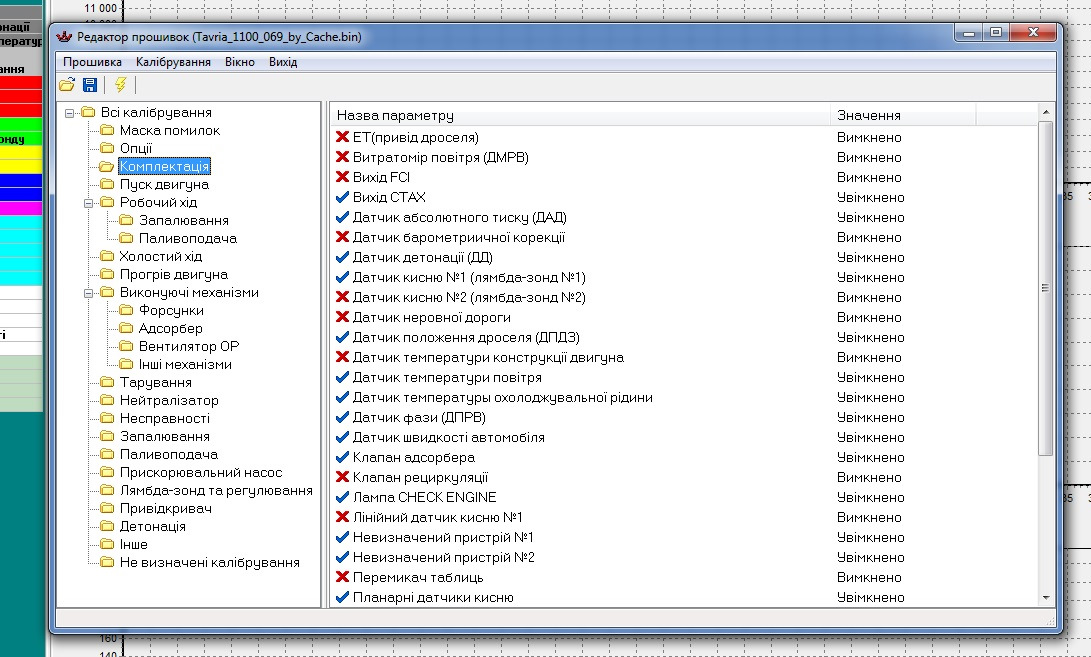Click folder icon of Нейтралізатор
This screenshot has height=657, width=1091.
[106, 400]
